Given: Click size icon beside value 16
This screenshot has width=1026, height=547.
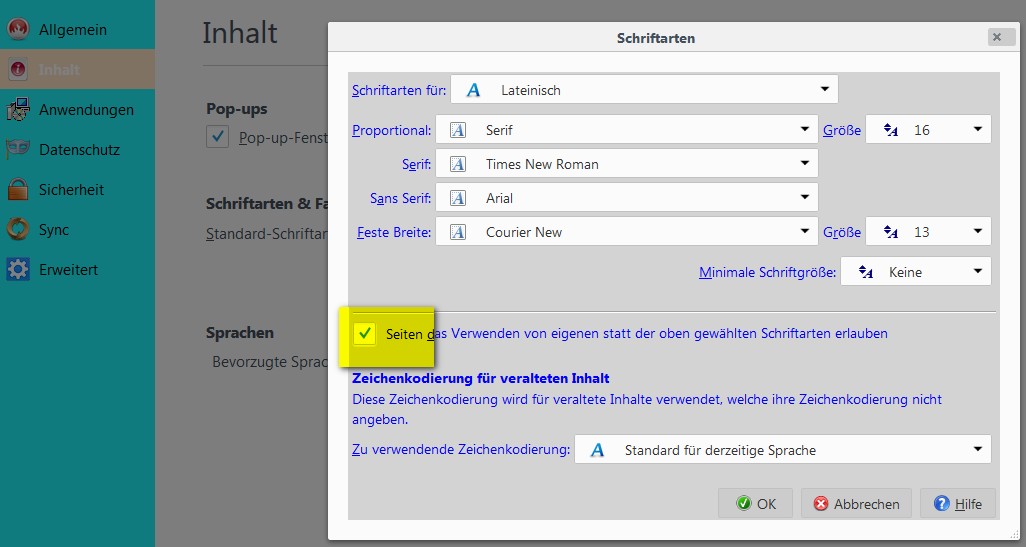Looking at the screenshot, I should 891,130.
